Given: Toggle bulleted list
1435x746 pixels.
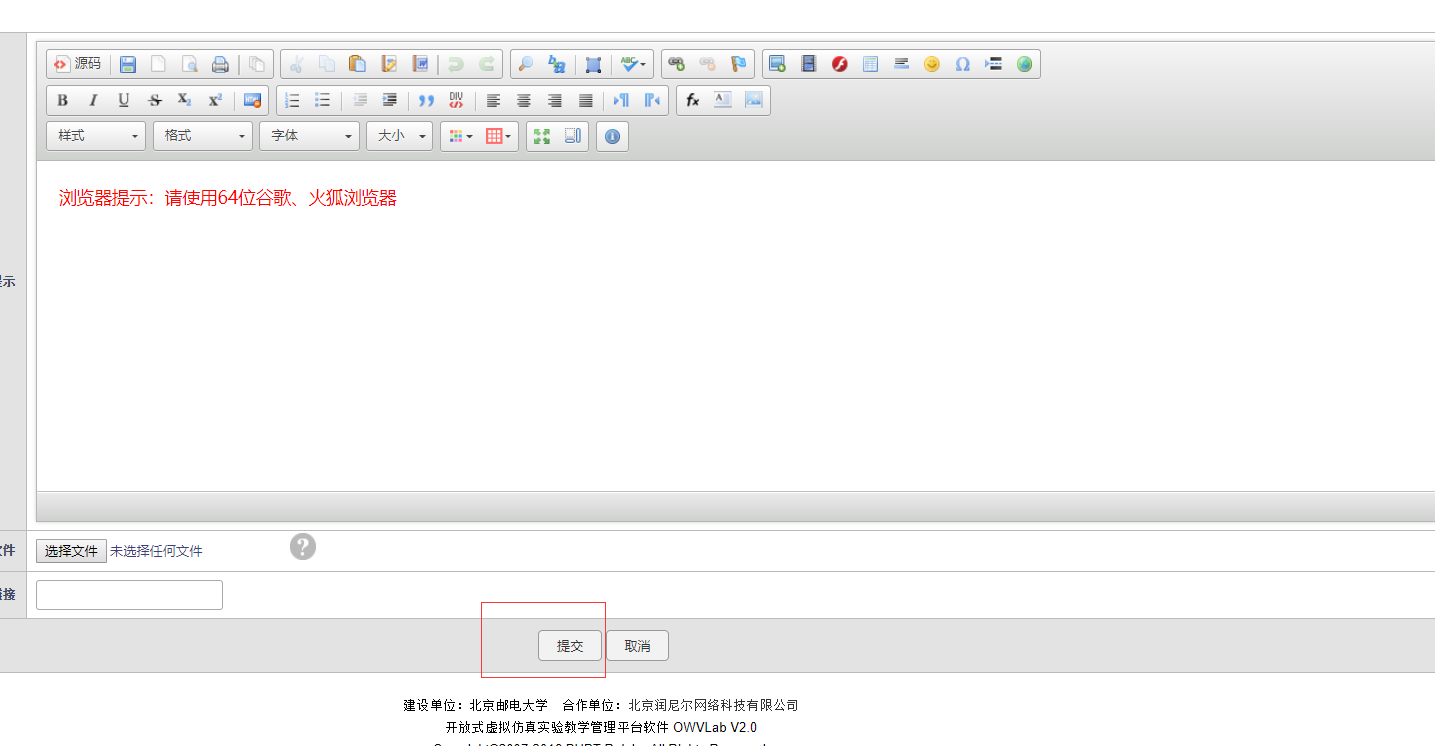Looking at the screenshot, I should pos(322,100).
